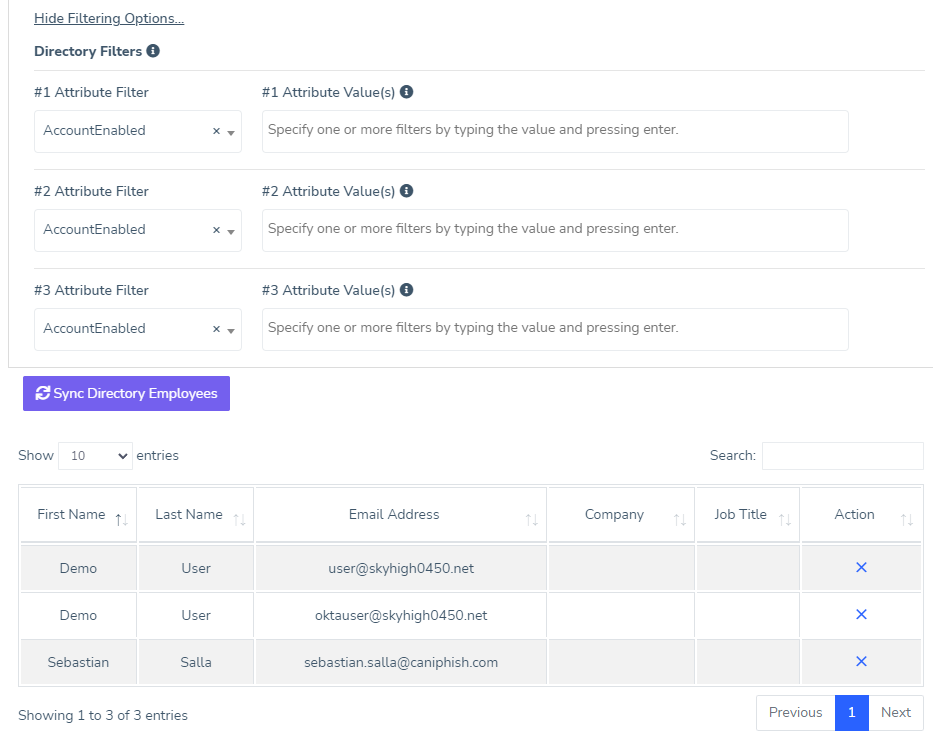Delete employee user@skyhigh0450.net with X icon
933x735 pixels.
861,568
